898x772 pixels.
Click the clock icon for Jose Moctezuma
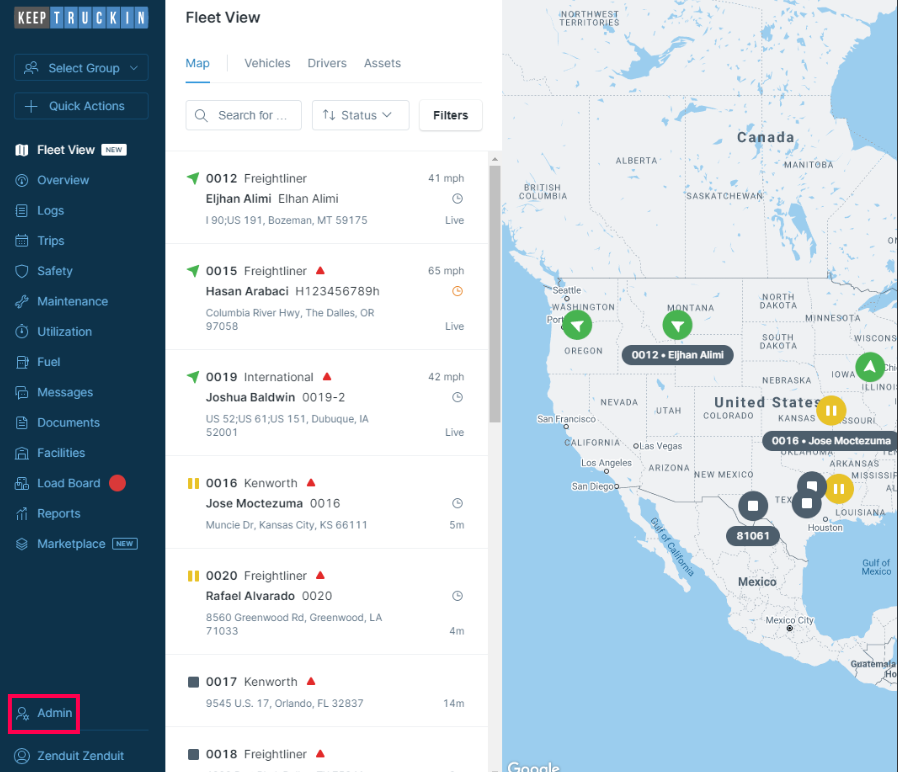[x=458, y=503]
